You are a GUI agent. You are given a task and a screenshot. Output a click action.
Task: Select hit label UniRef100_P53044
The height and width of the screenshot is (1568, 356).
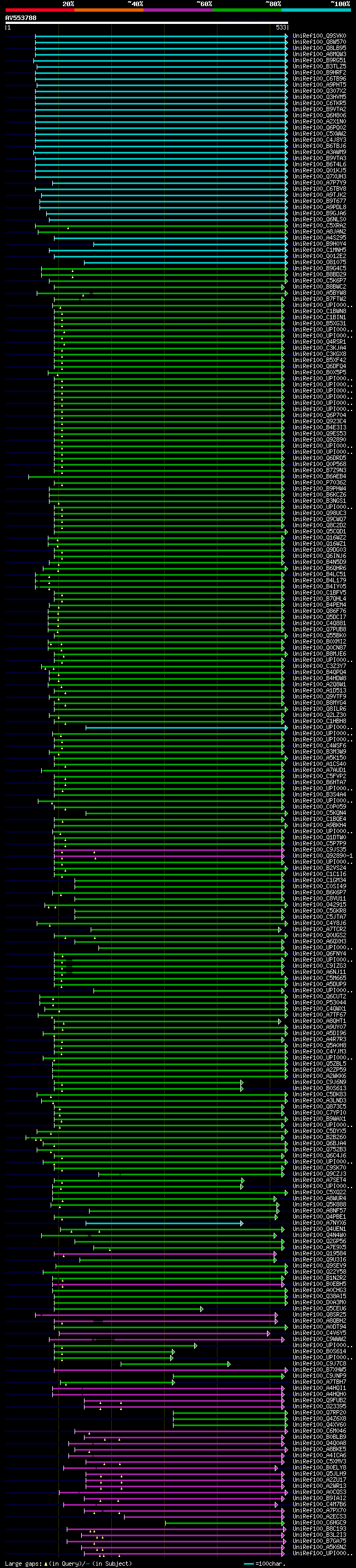(x=319, y=1003)
